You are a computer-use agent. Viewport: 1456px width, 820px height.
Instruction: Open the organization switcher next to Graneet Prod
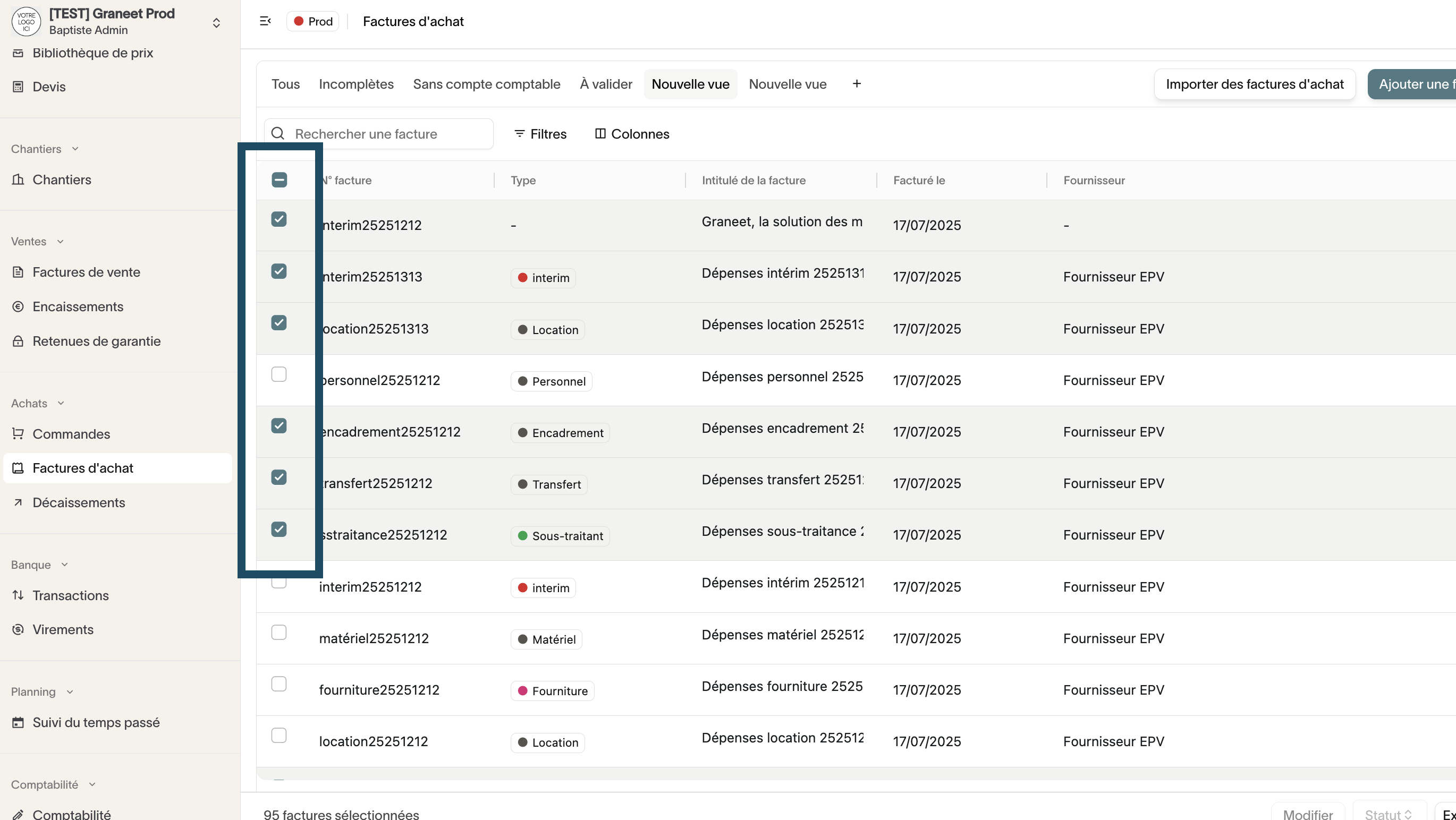(216, 23)
